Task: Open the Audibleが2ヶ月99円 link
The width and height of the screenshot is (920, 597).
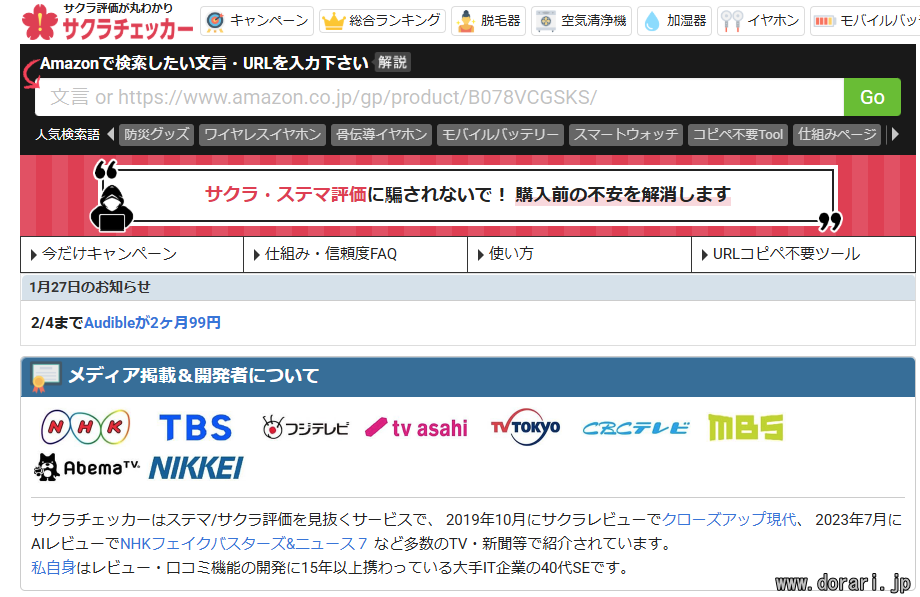Action: coord(153,323)
